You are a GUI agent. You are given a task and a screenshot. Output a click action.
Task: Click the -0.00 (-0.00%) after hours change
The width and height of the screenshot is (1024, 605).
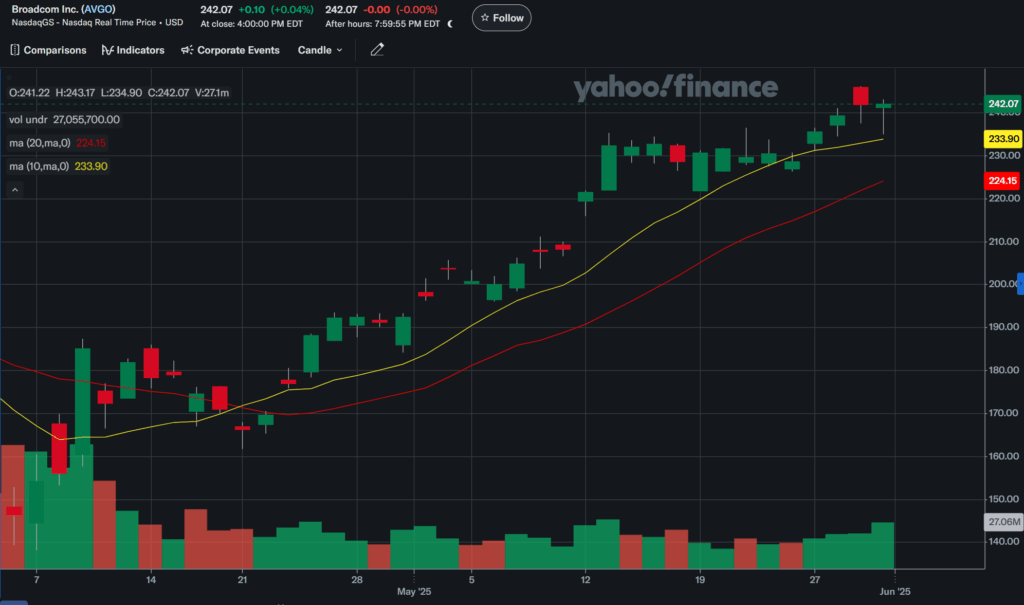click(400, 10)
